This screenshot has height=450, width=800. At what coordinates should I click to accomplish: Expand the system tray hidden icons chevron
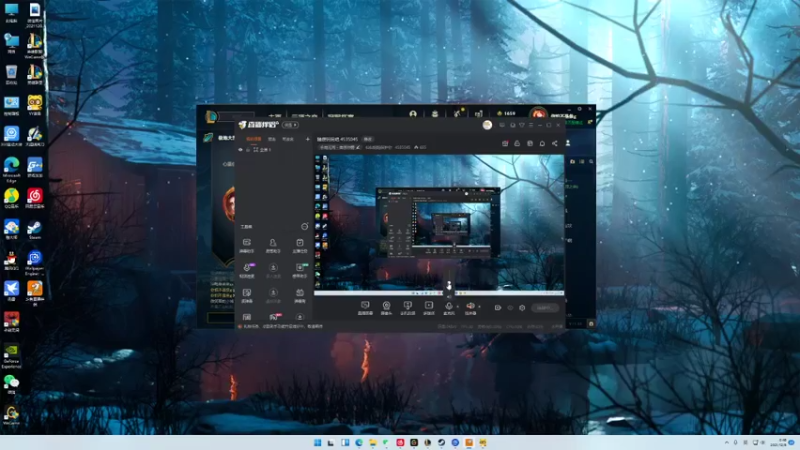pos(727,442)
